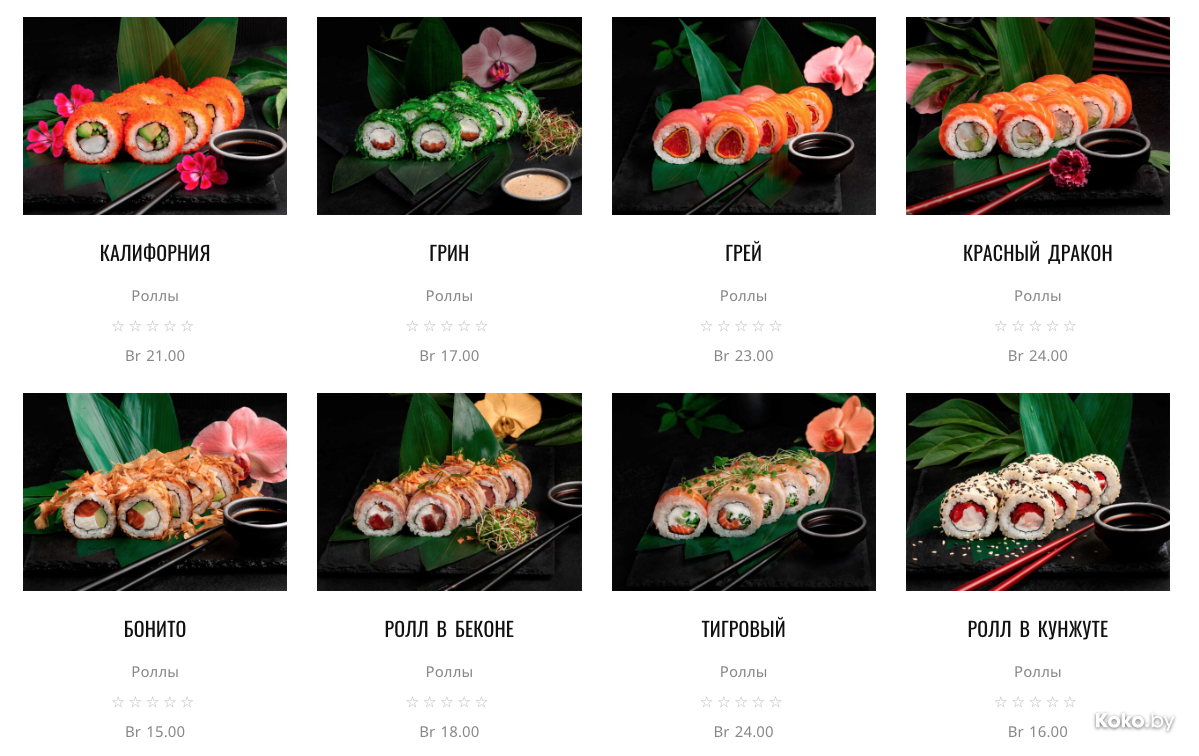
Task: Open Роллы category under Грей
Action: [x=743, y=296]
